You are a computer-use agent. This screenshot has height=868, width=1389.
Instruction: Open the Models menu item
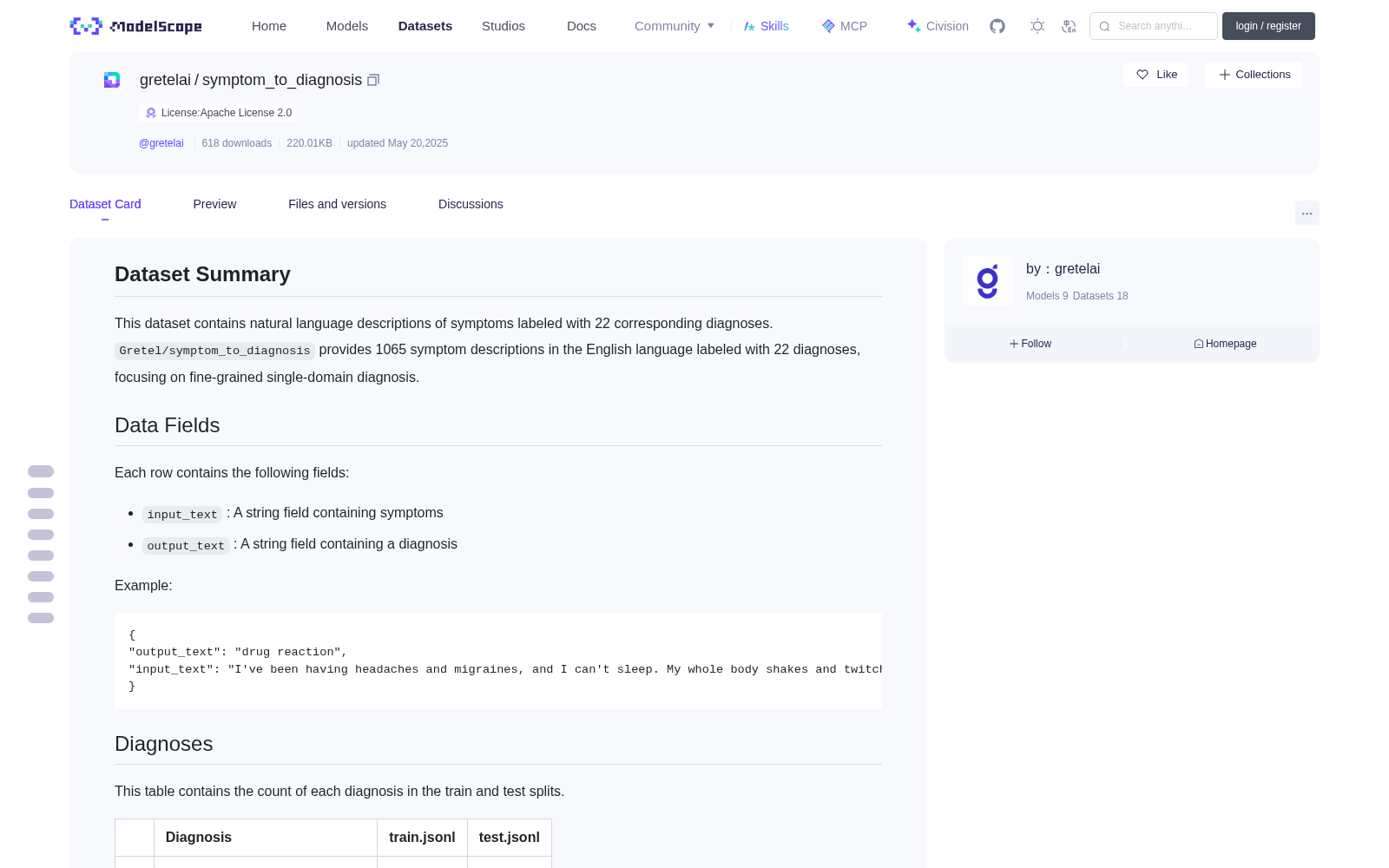[347, 26]
